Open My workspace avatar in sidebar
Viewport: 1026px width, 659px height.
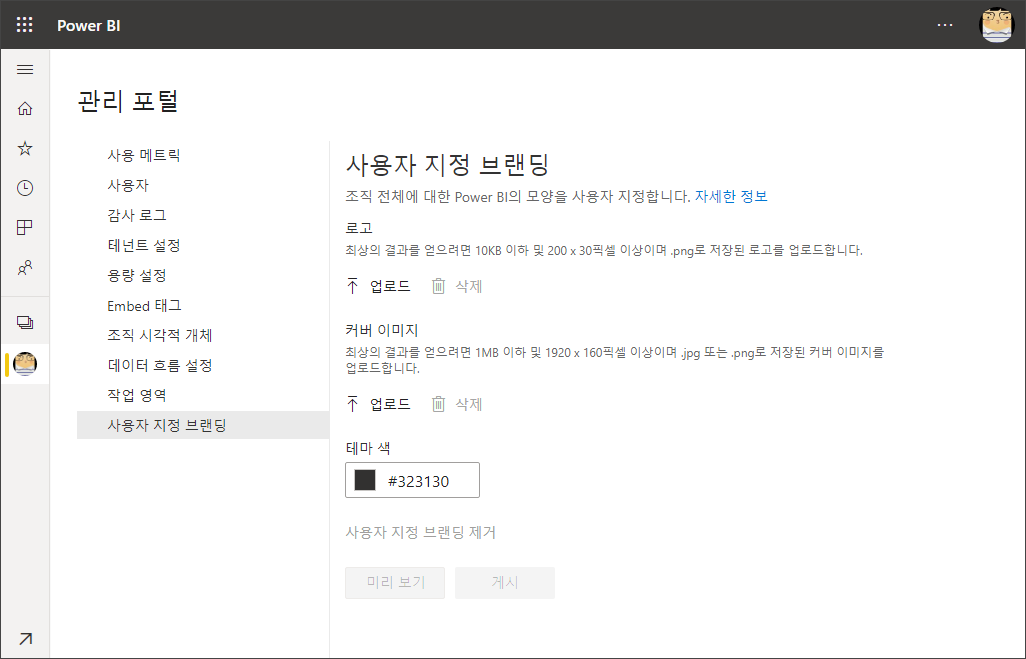25,364
